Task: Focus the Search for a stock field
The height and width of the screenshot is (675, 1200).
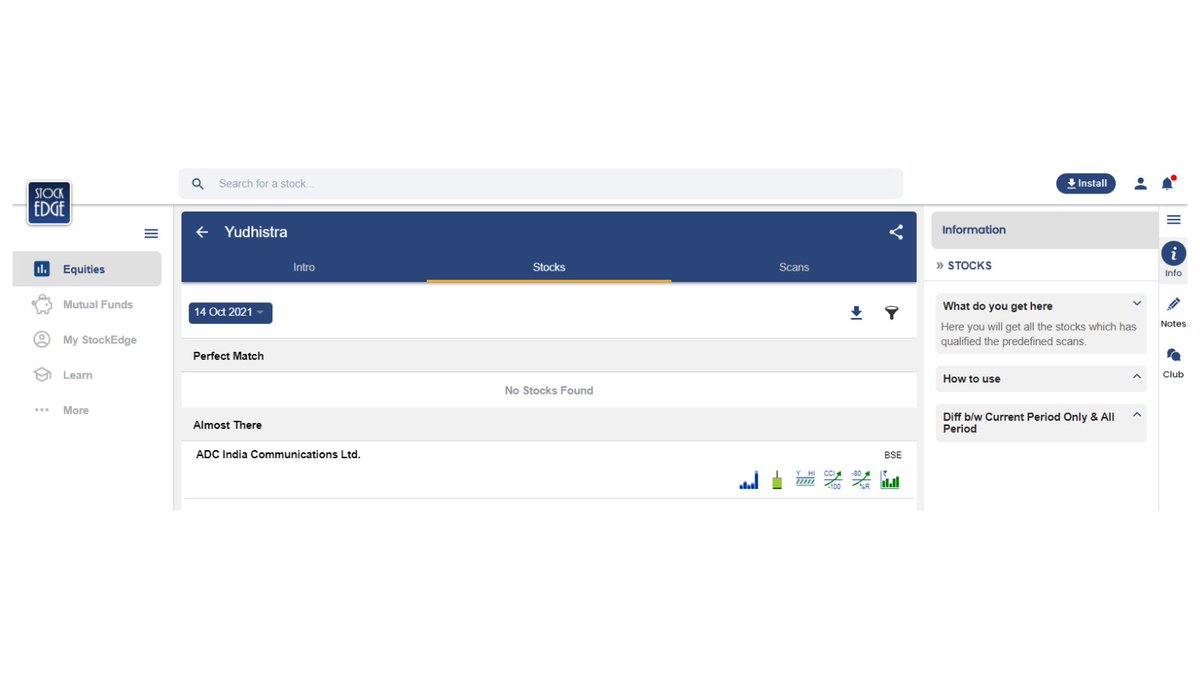Action: coord(541,183)
